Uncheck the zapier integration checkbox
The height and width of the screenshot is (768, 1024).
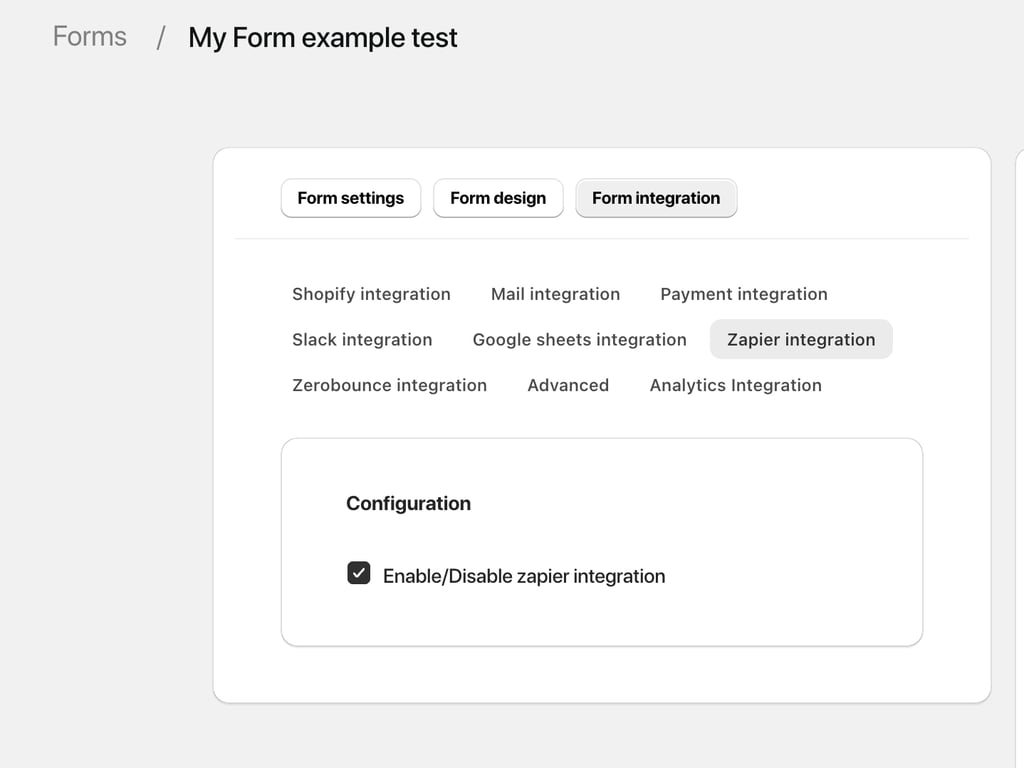359,573
